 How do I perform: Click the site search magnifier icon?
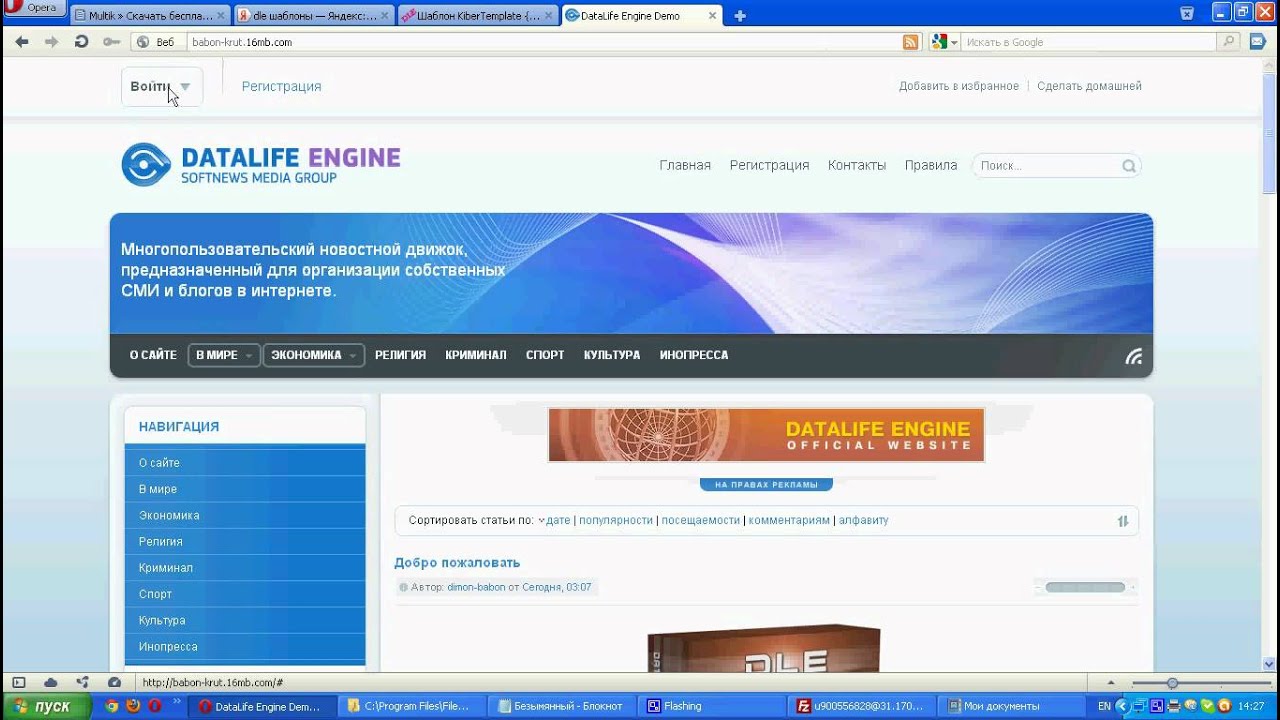(x=1128, y=166)
